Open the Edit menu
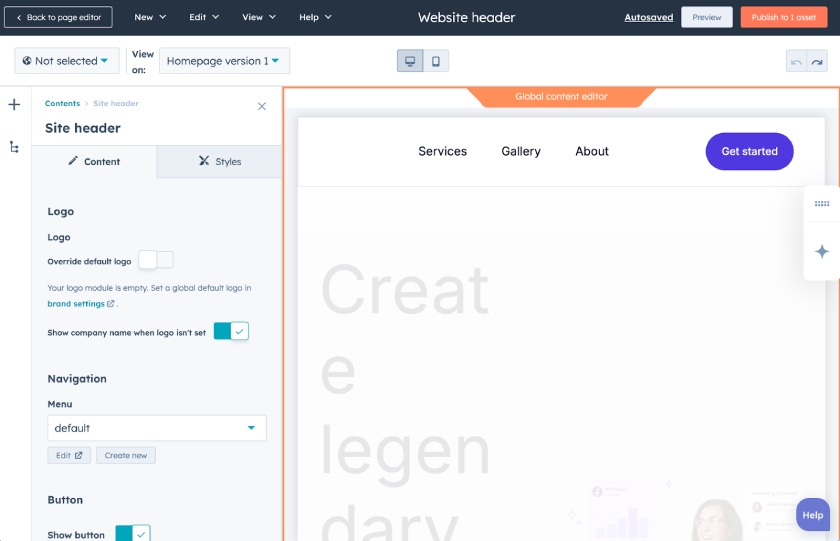 [x=204, y=17]
